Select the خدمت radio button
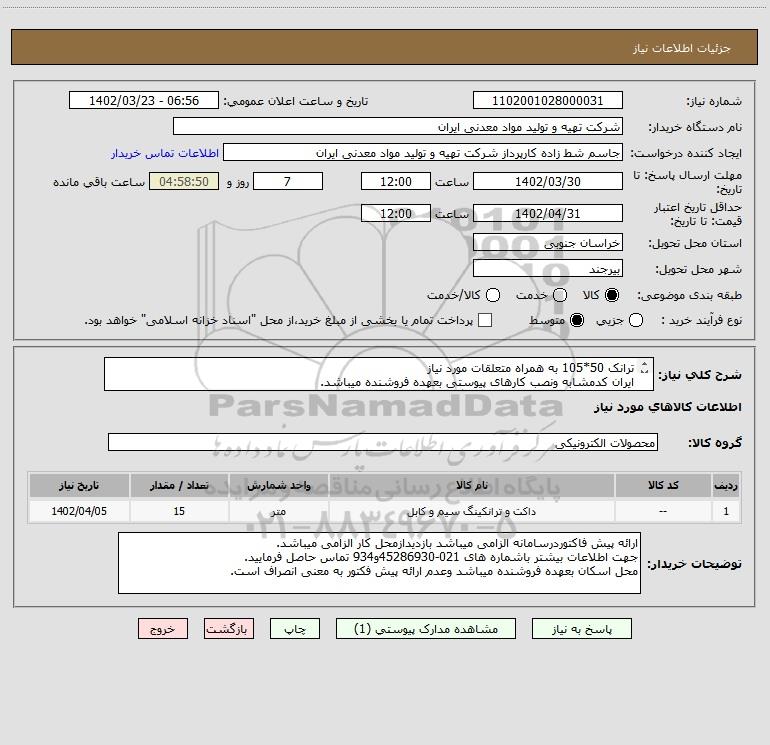Screen dimensions: 770x745 coord(560,295)
